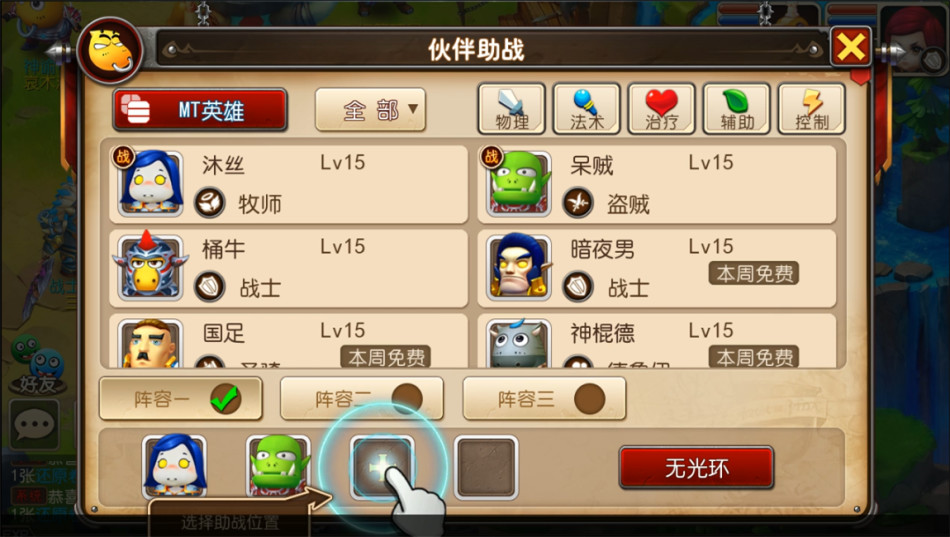Tap the yellow MT avatar badge
This screenshot has width=950, height=537.
[x=110, y=51]
